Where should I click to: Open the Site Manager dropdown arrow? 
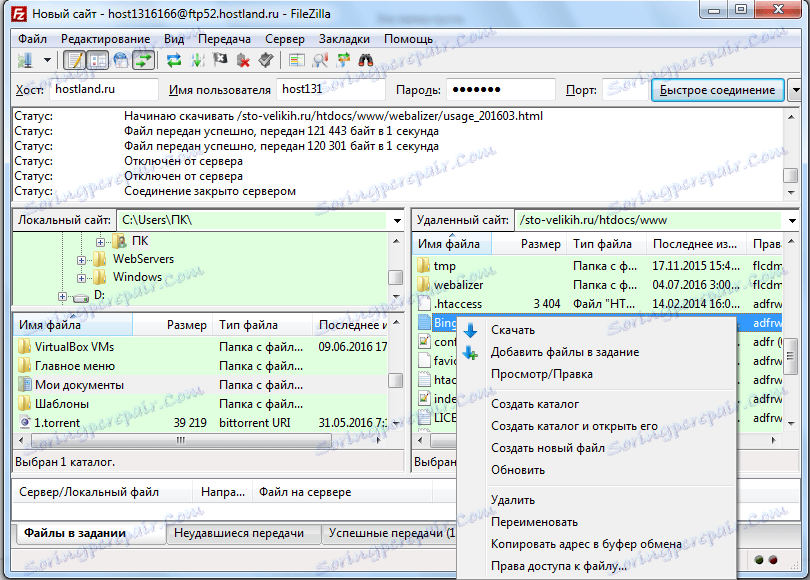[47, 60]
